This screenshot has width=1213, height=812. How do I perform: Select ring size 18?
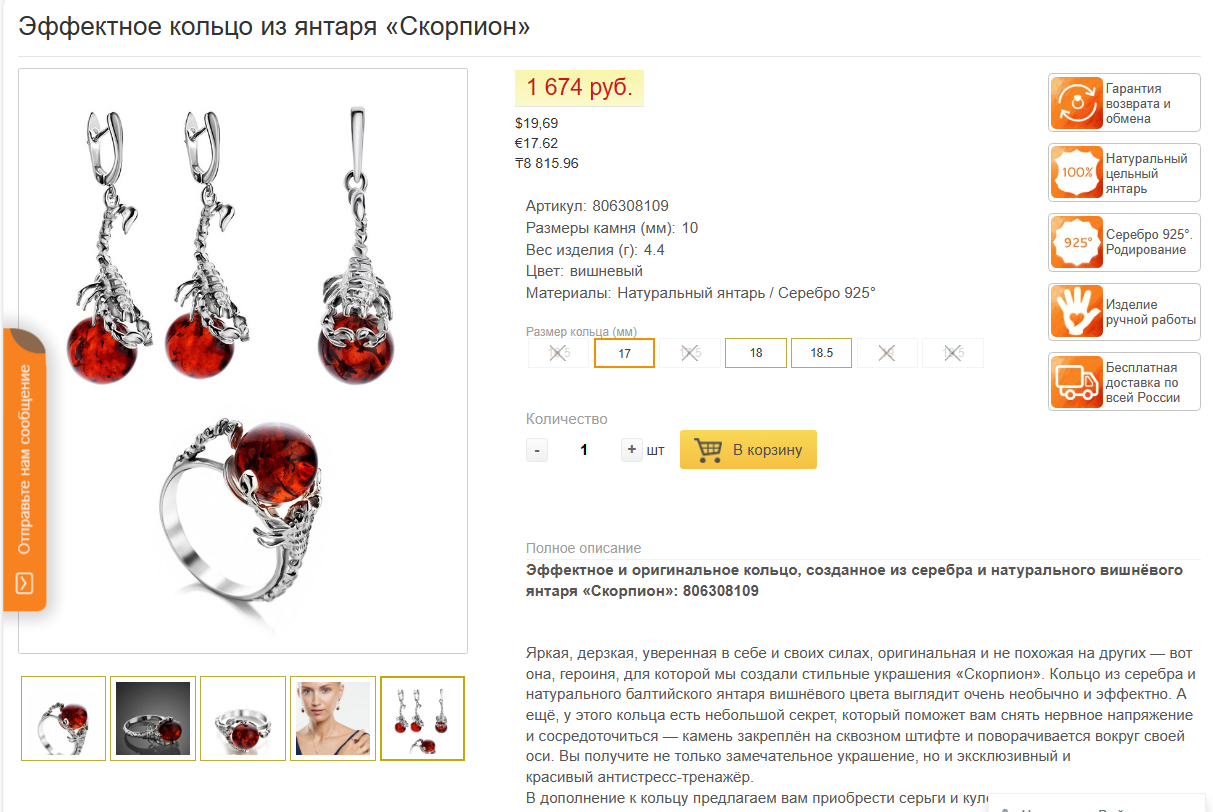point(756,353)
